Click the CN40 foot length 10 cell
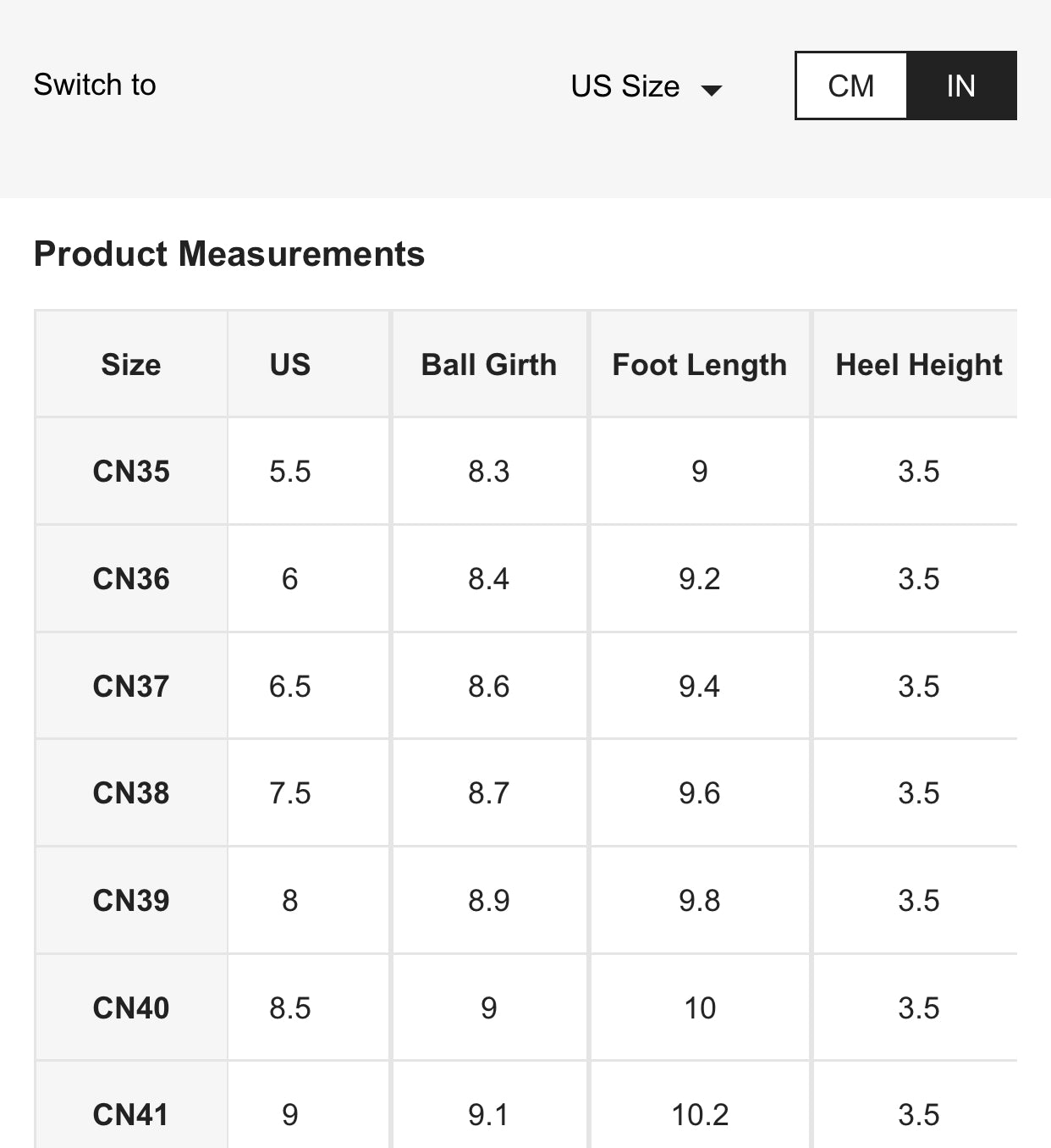 point(700,1007)
